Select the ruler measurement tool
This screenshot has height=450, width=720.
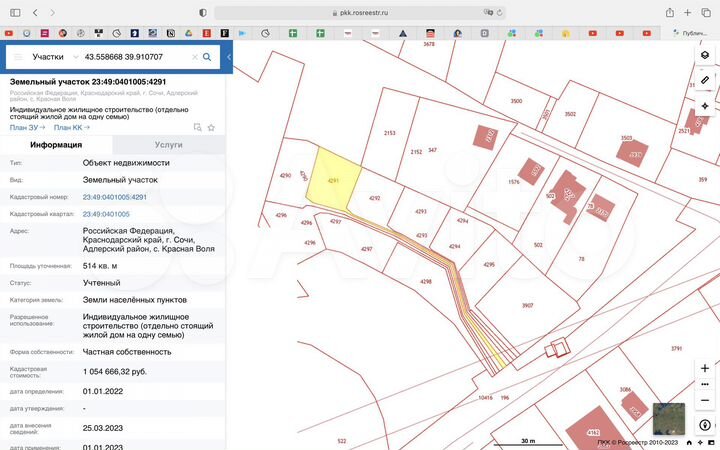(x=705, y=80)
